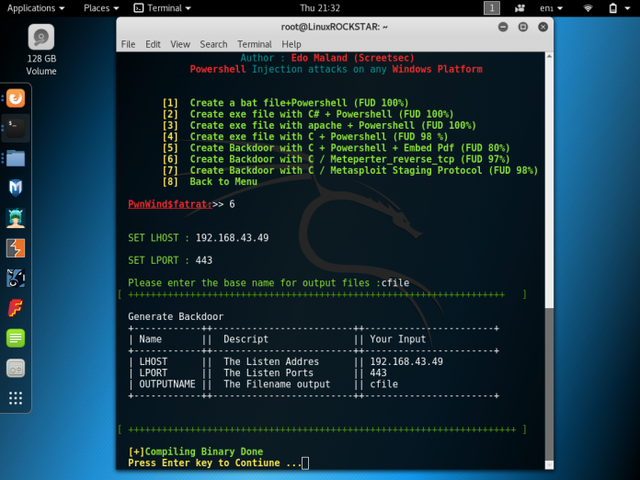Click the Wi-Fi status icon
This screenshot has width=640, height=480.
coord(588,8)
